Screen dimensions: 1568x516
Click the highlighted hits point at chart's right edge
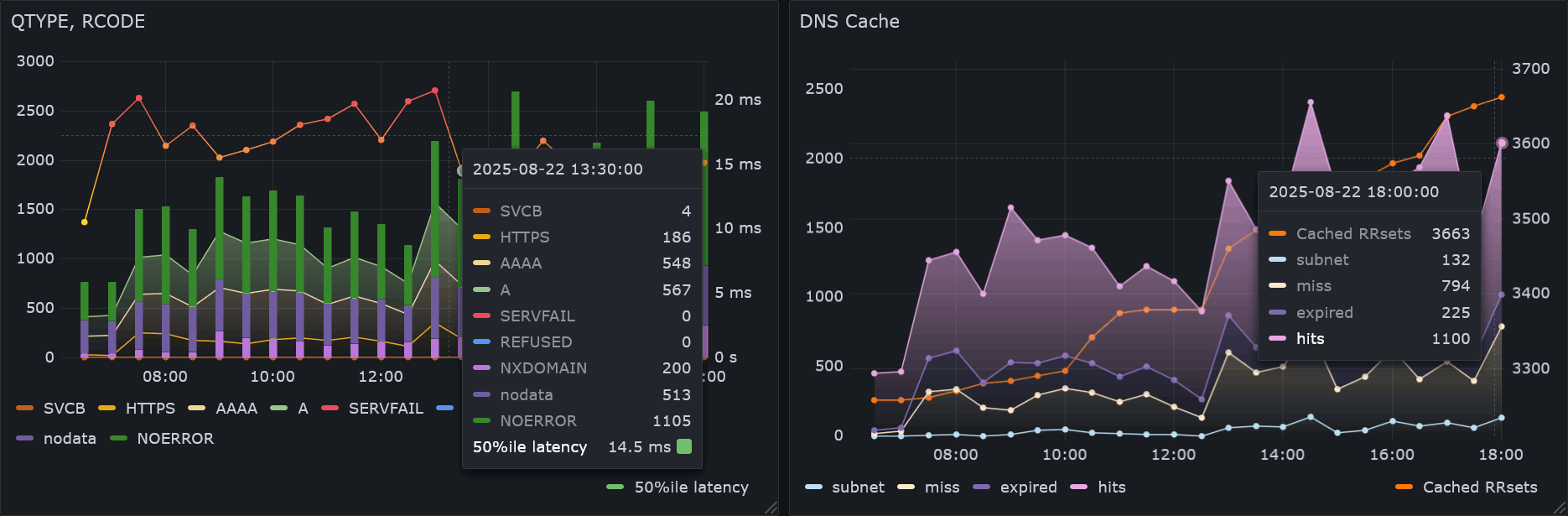[x=1502, y=143]
